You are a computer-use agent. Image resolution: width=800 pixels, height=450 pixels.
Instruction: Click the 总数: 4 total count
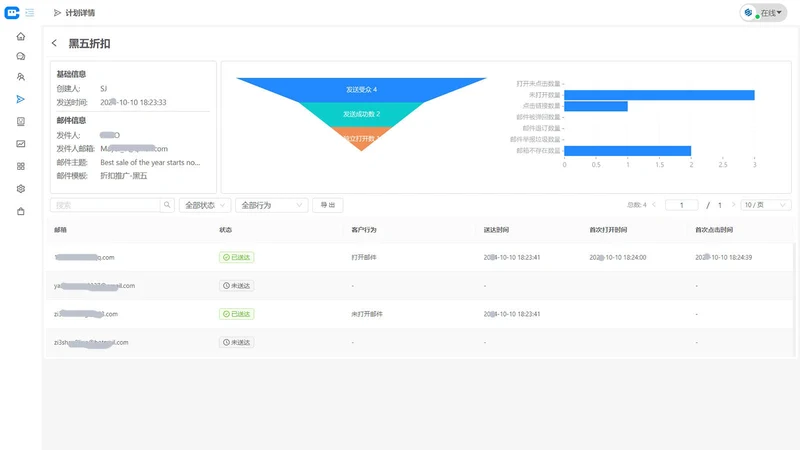point(637,205)
